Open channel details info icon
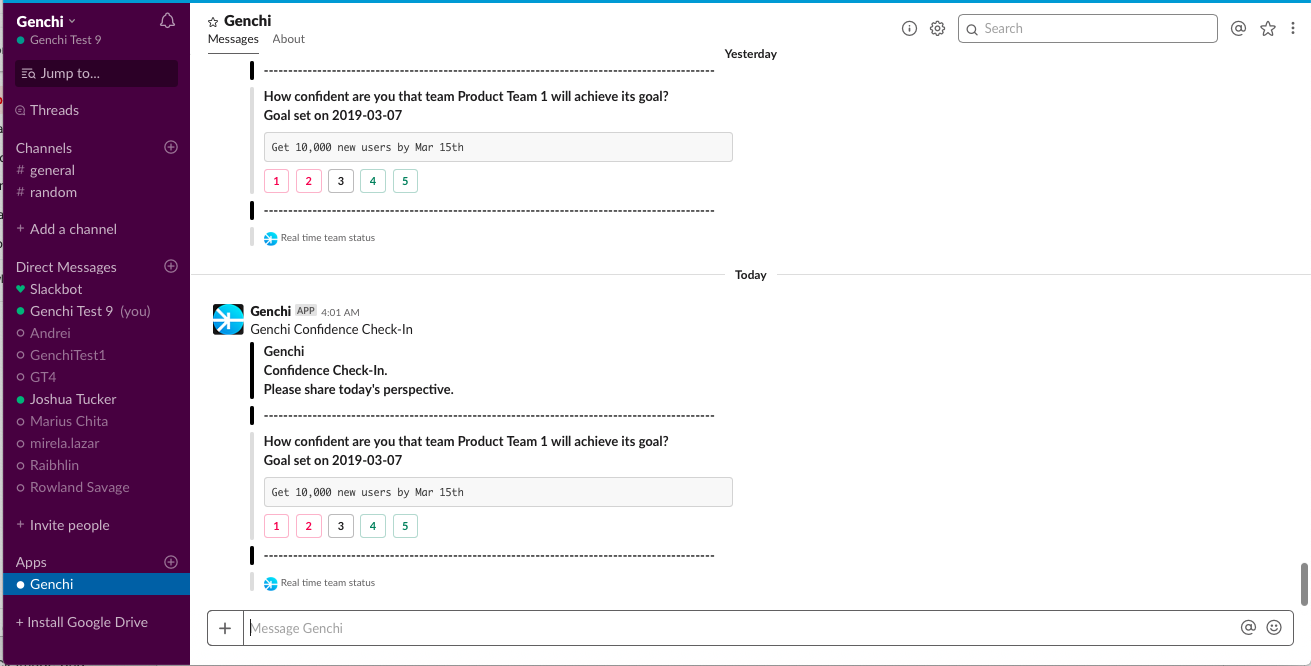The width and height of the screenshot is (1311, 666). (x=909, y=29)
